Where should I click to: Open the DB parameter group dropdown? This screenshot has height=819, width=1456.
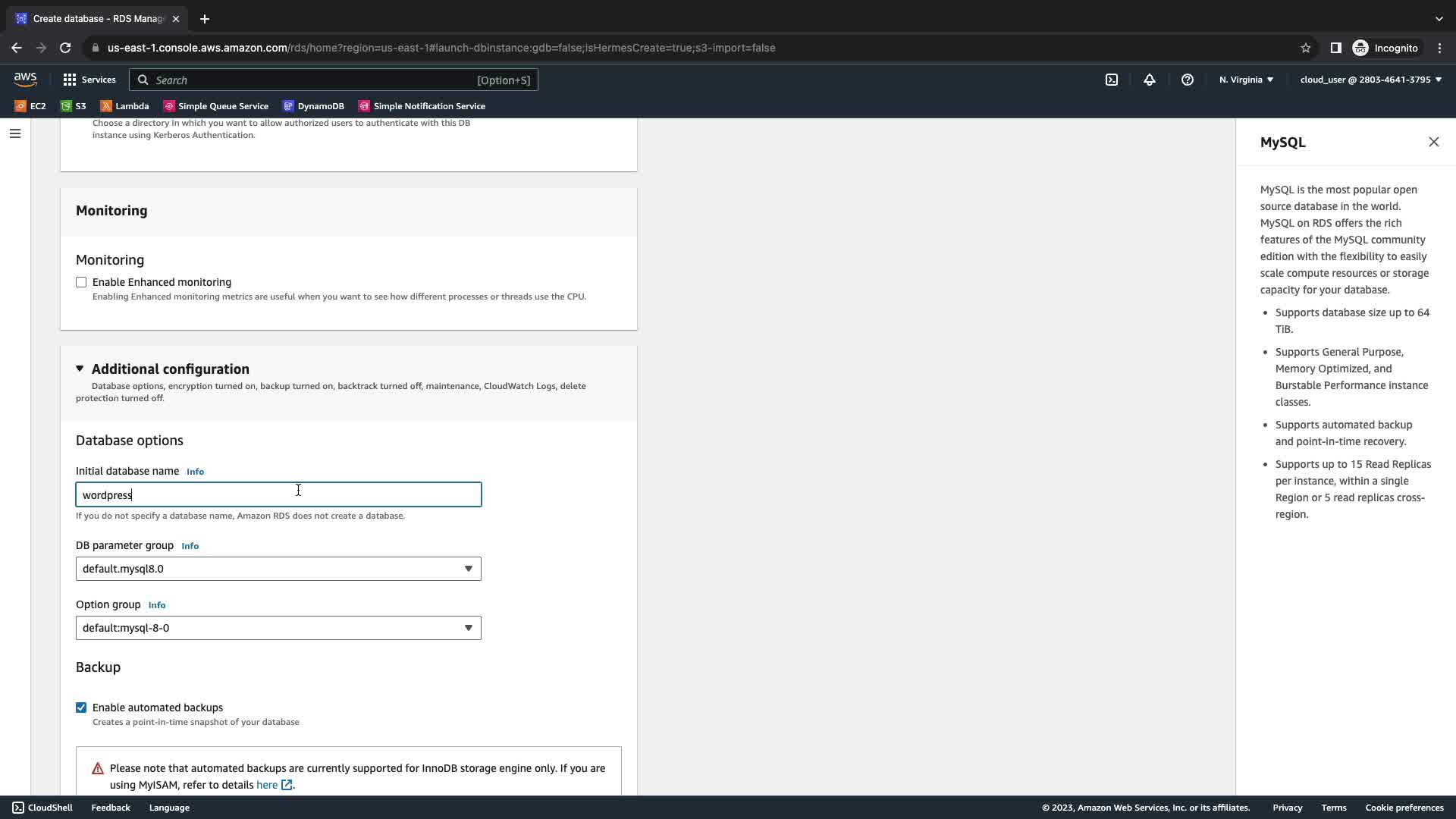pos(278,569)
